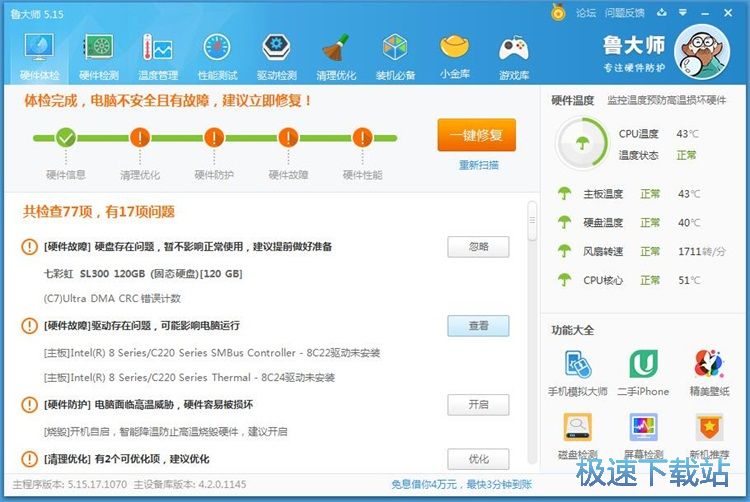Image resolution: width=750 pixels, height=502 pixels.
Task: Open the 问题反馈 feedback link
Action: (x=624, y=13)
